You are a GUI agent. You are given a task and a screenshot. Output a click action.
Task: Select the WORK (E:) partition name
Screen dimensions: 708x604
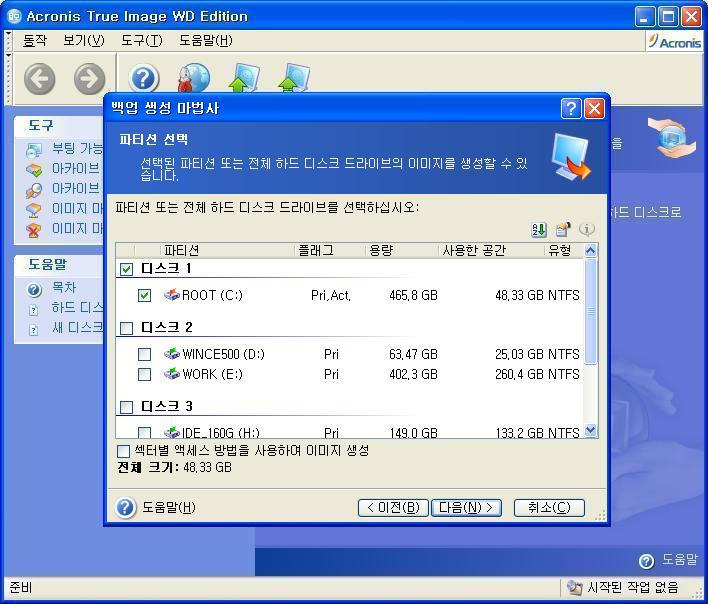(x=212, y=374)
